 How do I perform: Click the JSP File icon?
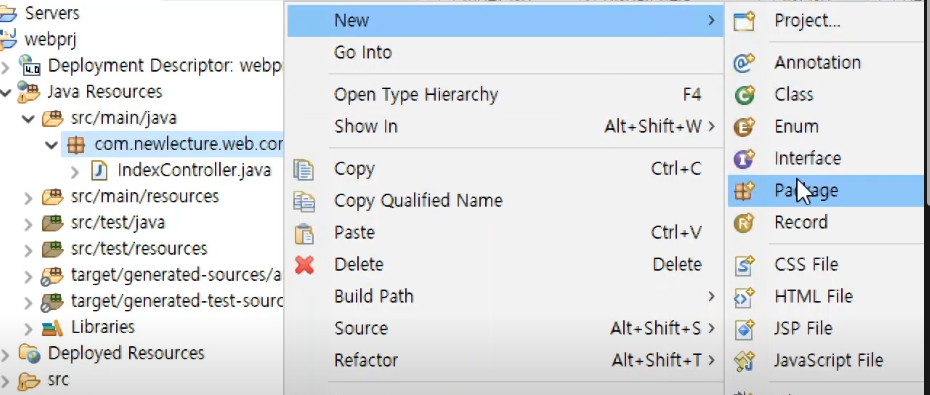tap(744, 329)
